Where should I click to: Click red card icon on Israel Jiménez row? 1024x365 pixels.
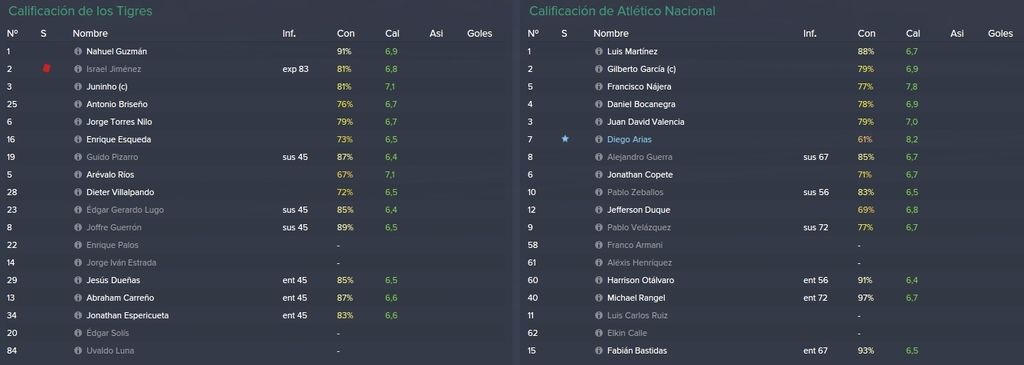click(x=46, y=69)
